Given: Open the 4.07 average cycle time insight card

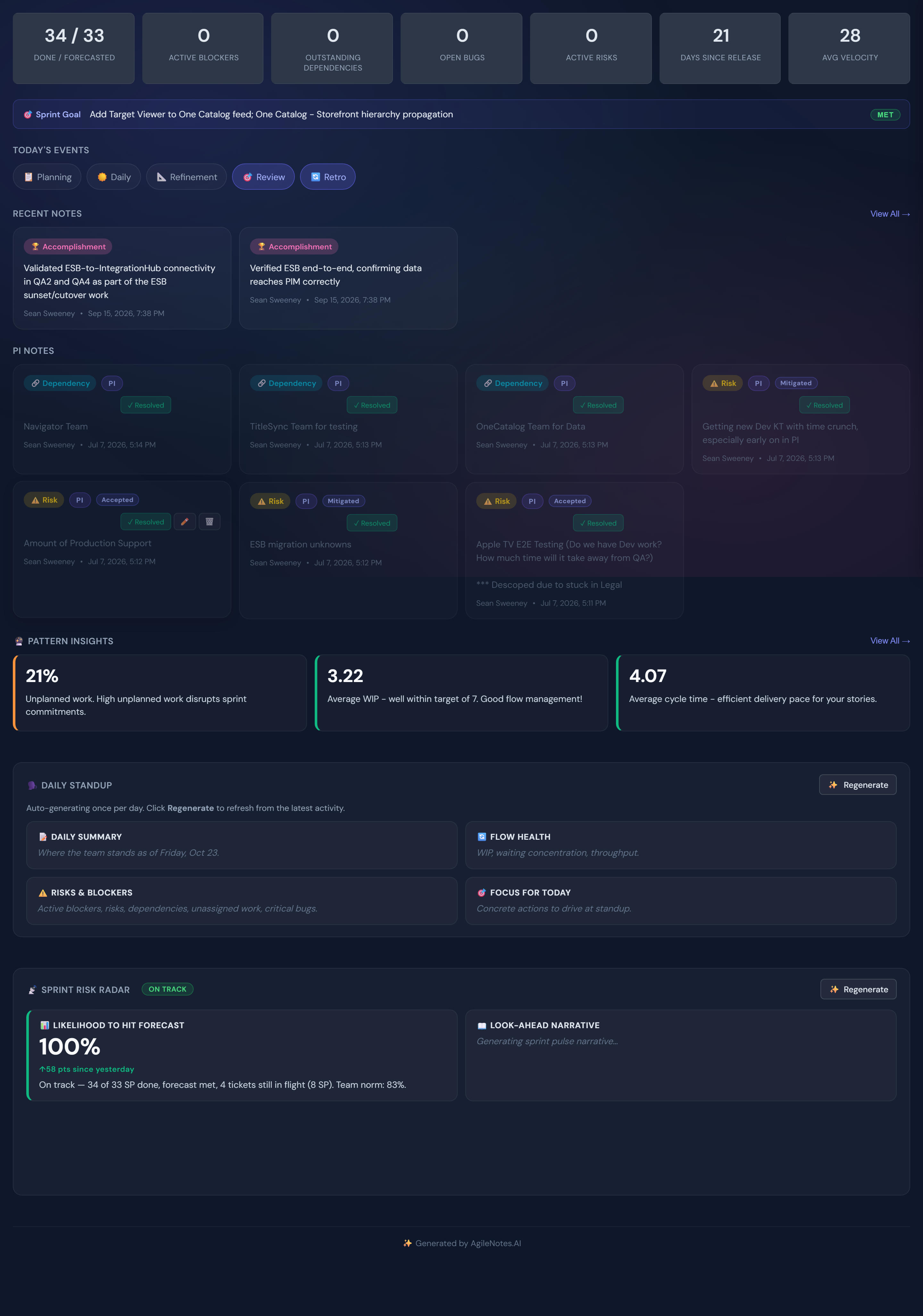Looking at the screenshot, I should [763, 693].
